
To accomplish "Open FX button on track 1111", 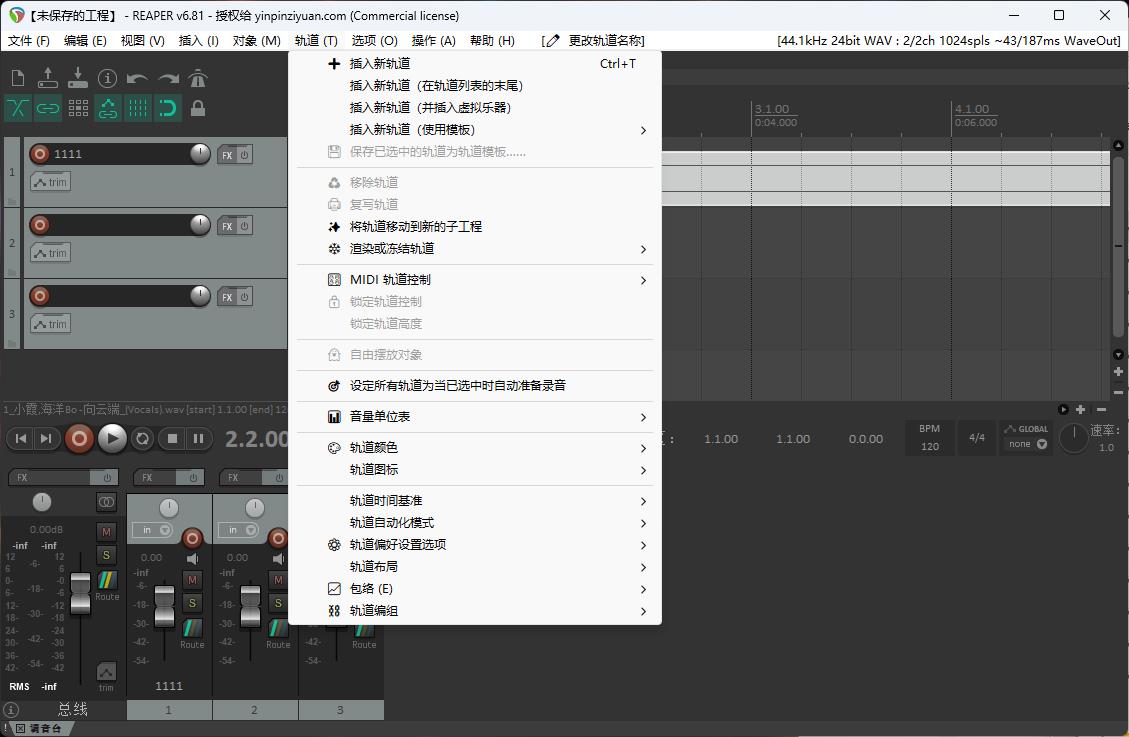I will pos(227,155).
